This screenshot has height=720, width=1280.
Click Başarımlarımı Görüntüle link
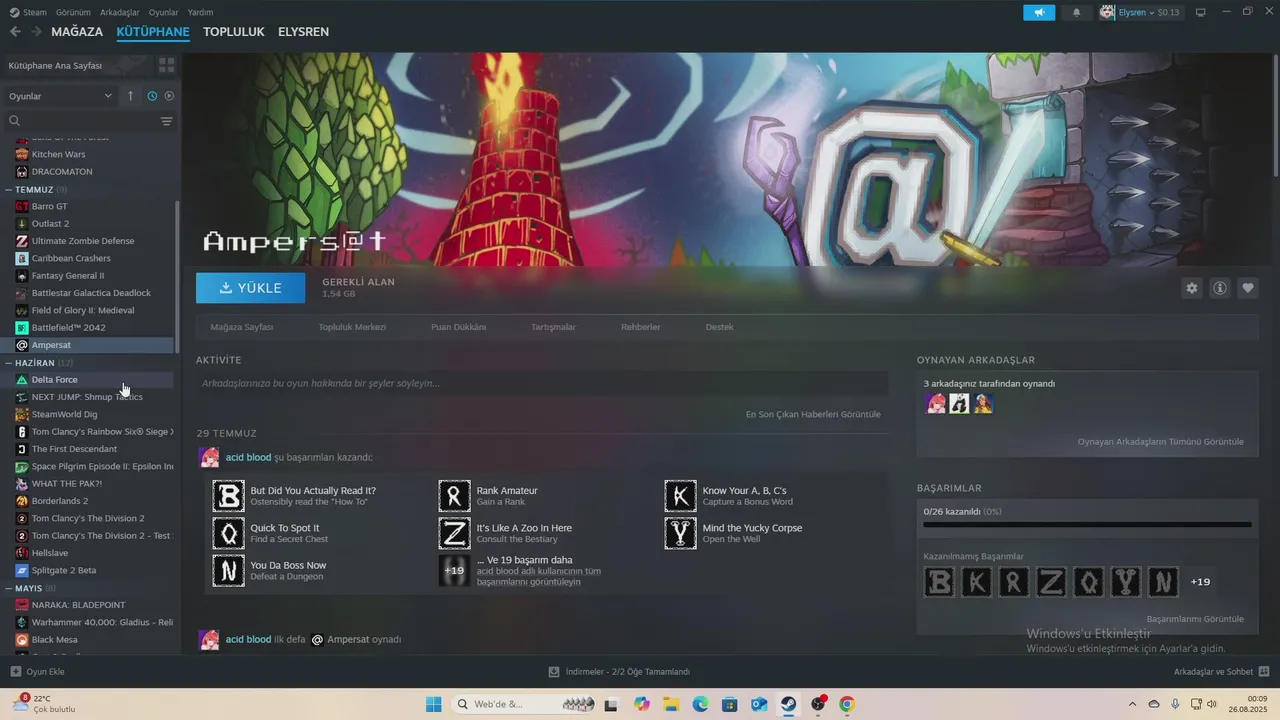[1195, 619]
